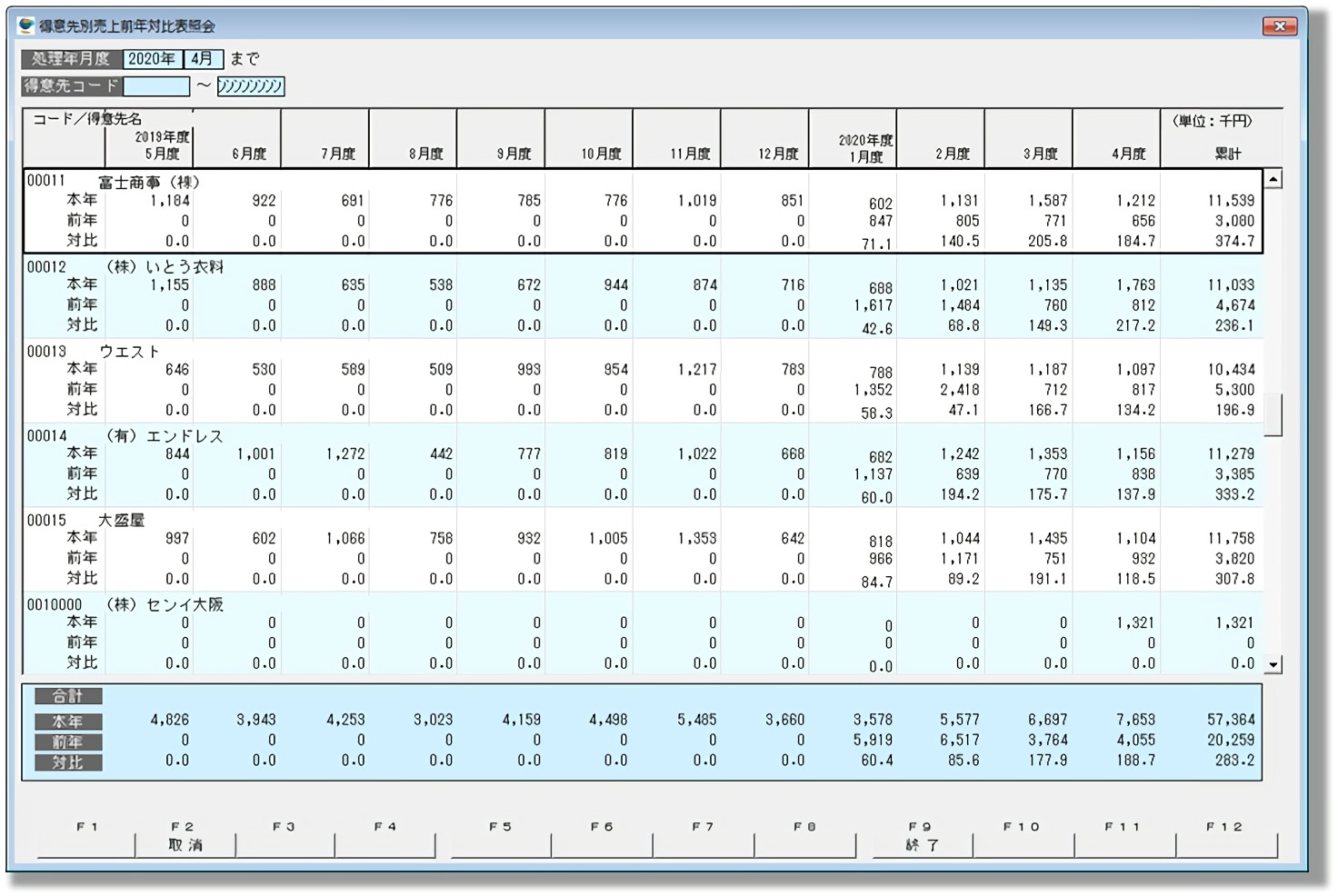Click the 得意先コード label
This screenshot has height=896, width=1338.
click(71, 86)
